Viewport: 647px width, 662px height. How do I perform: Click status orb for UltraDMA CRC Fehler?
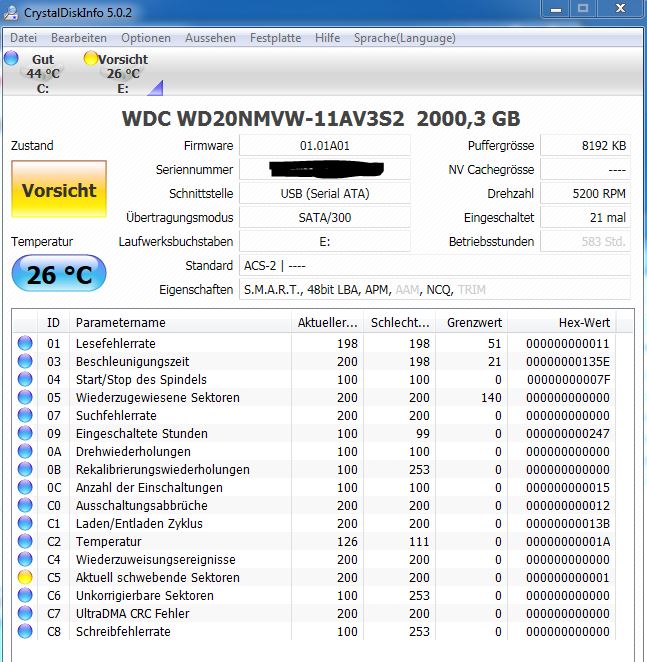[x=25, y=613]
